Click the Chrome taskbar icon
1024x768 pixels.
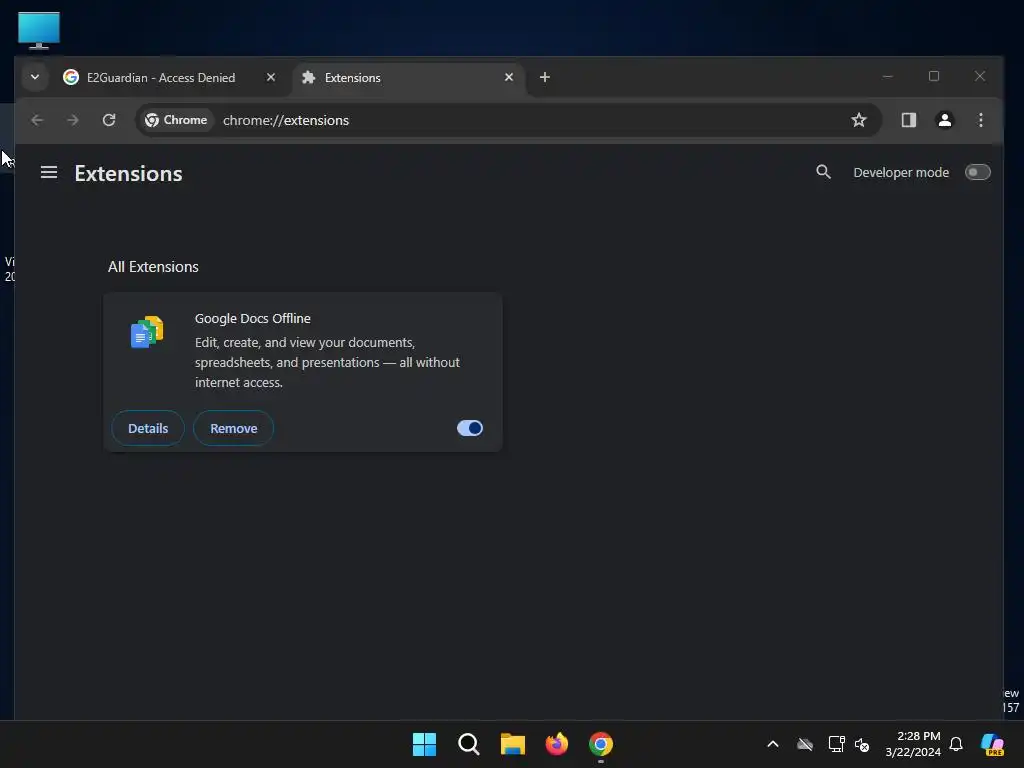[601, 744]
